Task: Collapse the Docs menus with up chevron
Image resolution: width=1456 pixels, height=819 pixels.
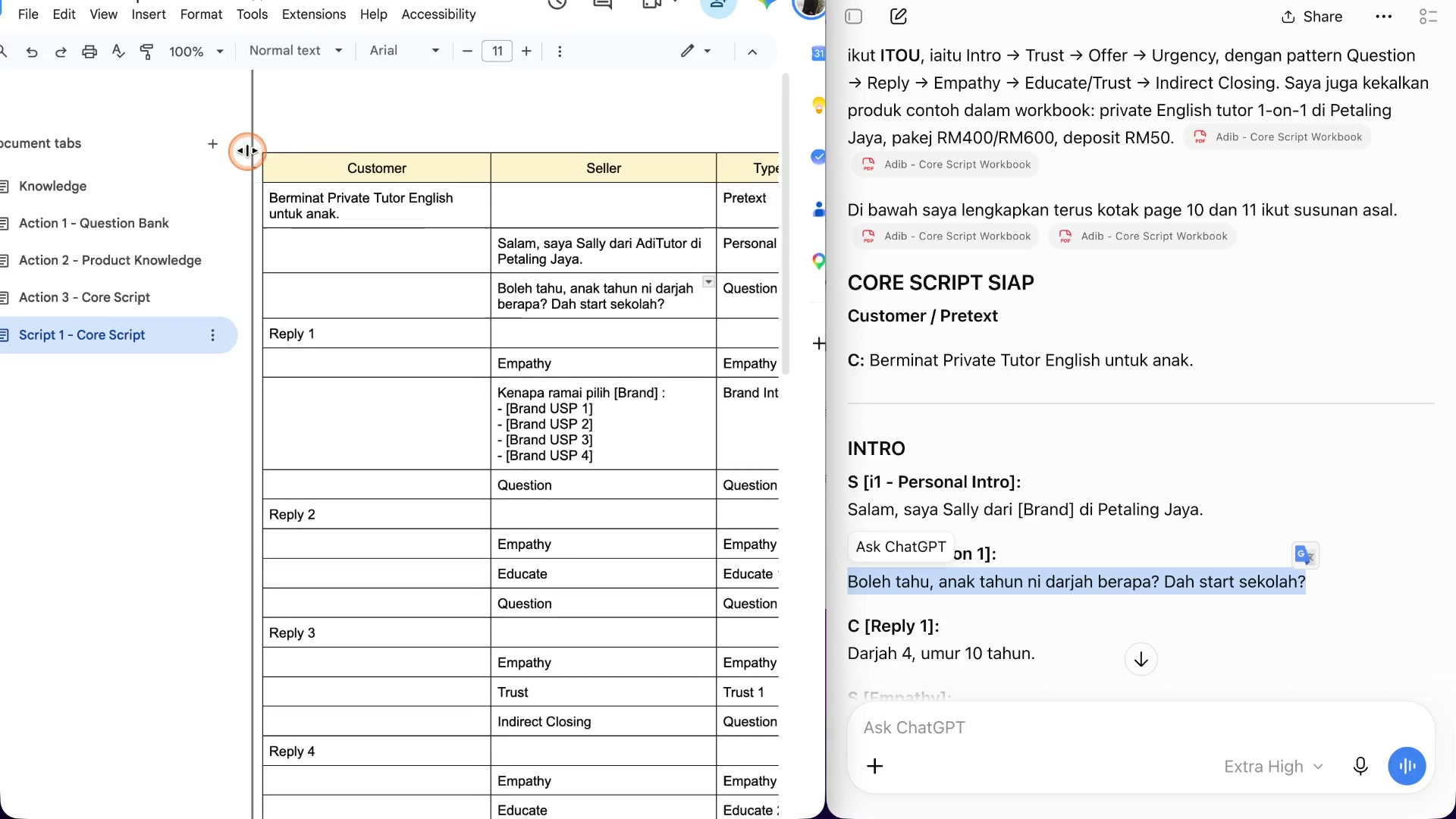Action: coord(752,52)
